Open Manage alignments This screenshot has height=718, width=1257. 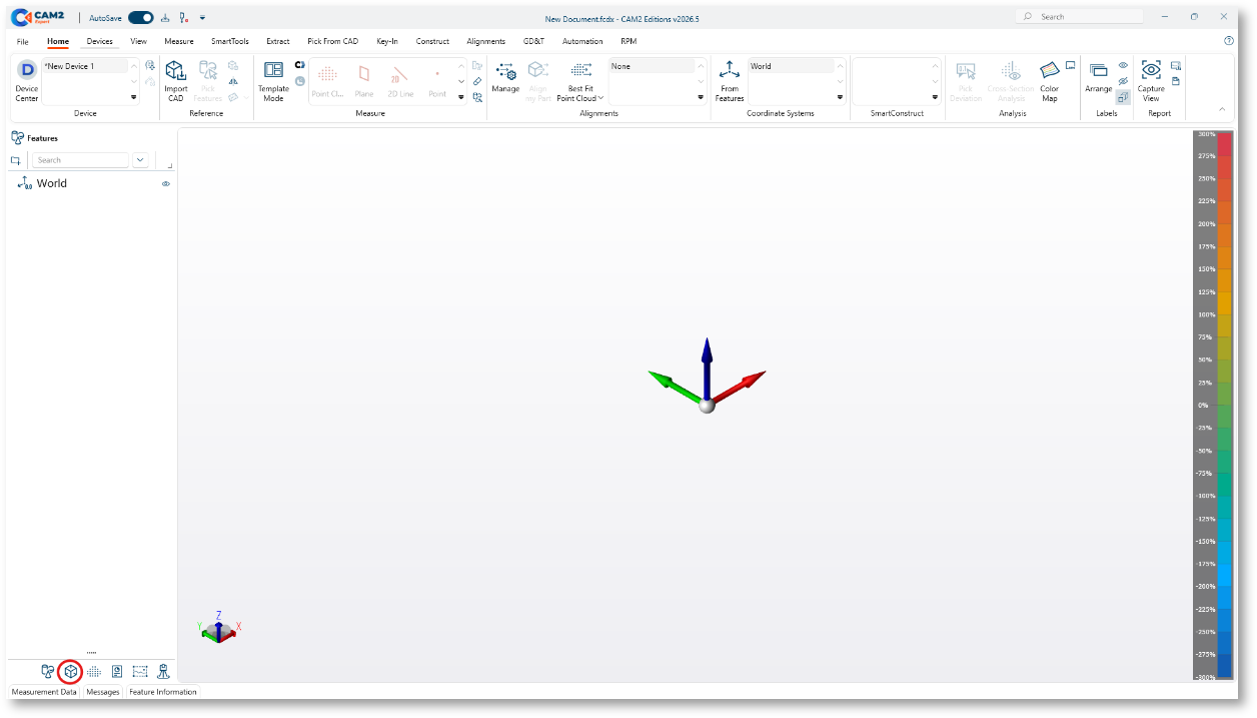pyautogui.click(x=505, y=78)
